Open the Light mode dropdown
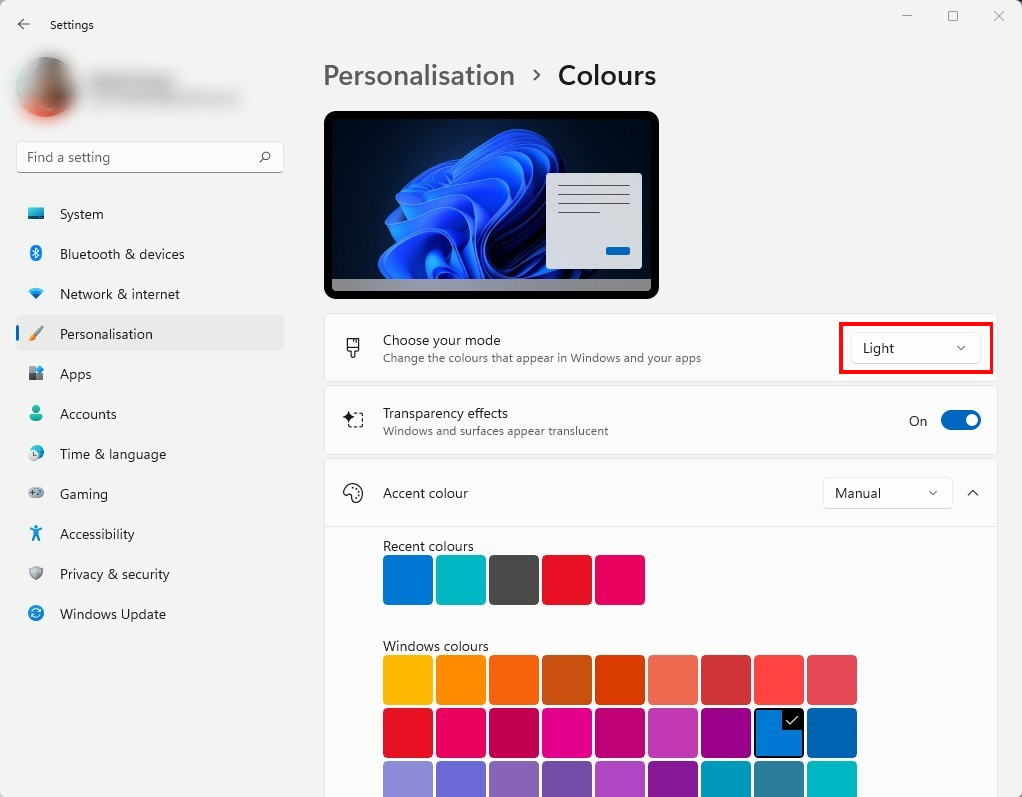This screenshot has height=797, width=1022. click(x=915, y=348)
